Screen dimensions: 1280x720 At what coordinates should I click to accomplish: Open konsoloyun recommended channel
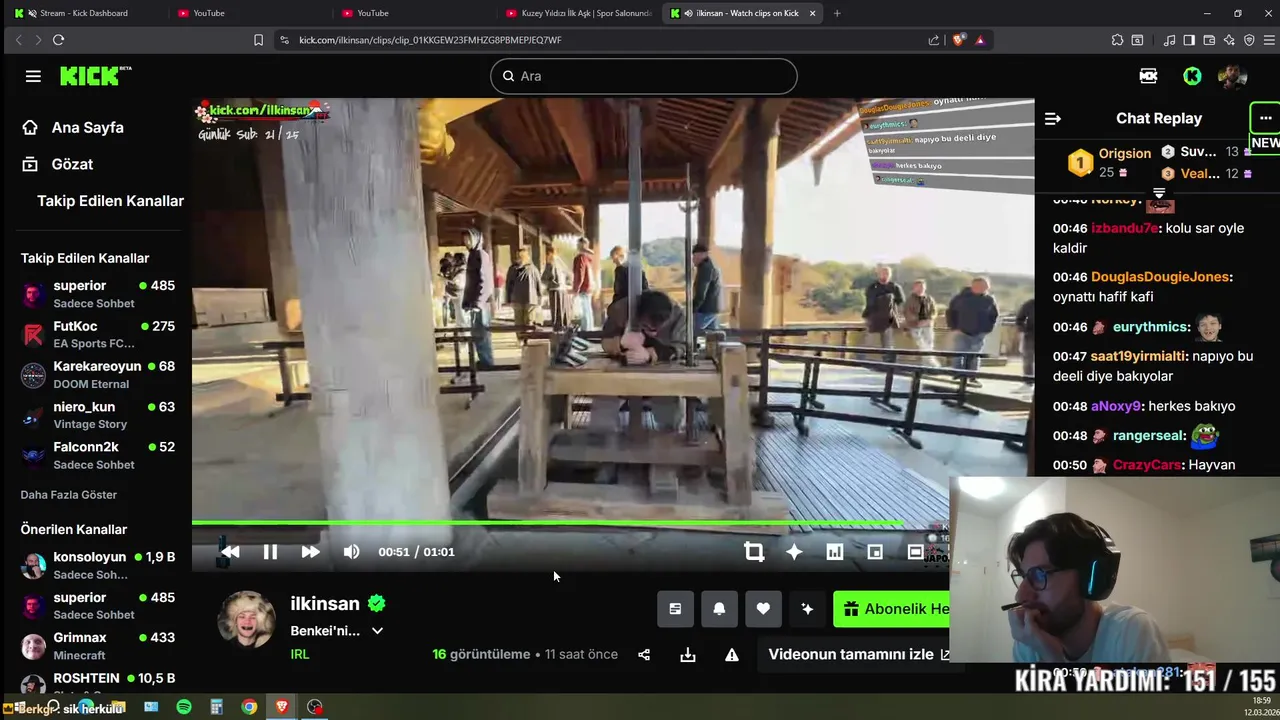[x=98, y=565]
